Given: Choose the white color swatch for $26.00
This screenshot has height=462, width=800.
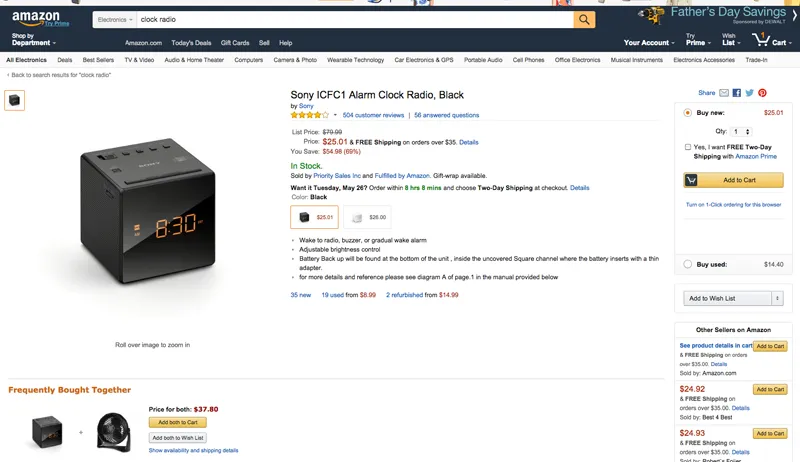Looking at the screenshot, I should tap(367, 217).
